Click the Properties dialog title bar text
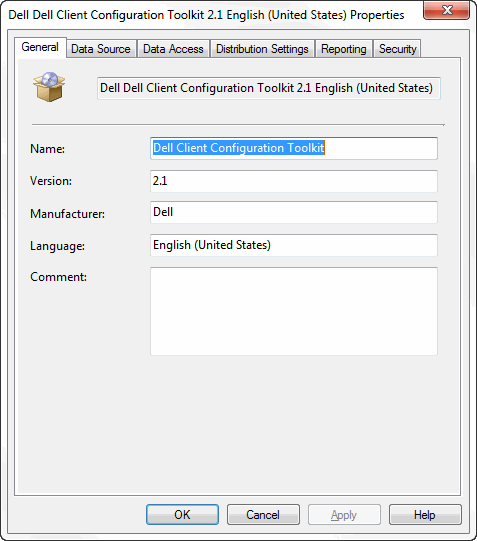477x541 pixels. tap(206, 15)
